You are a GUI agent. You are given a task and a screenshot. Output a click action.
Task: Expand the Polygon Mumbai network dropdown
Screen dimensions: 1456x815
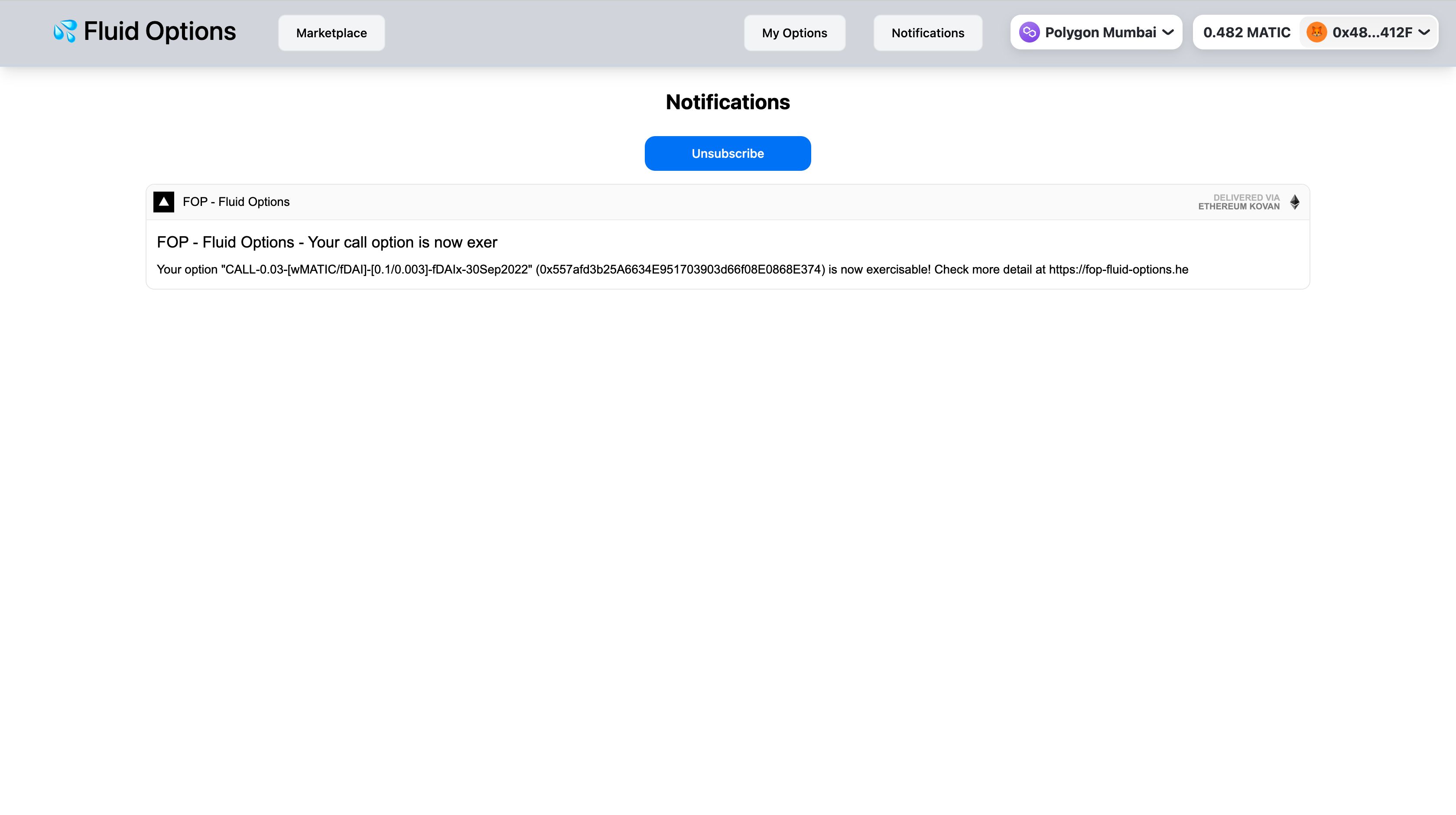tap(1096, 32)
